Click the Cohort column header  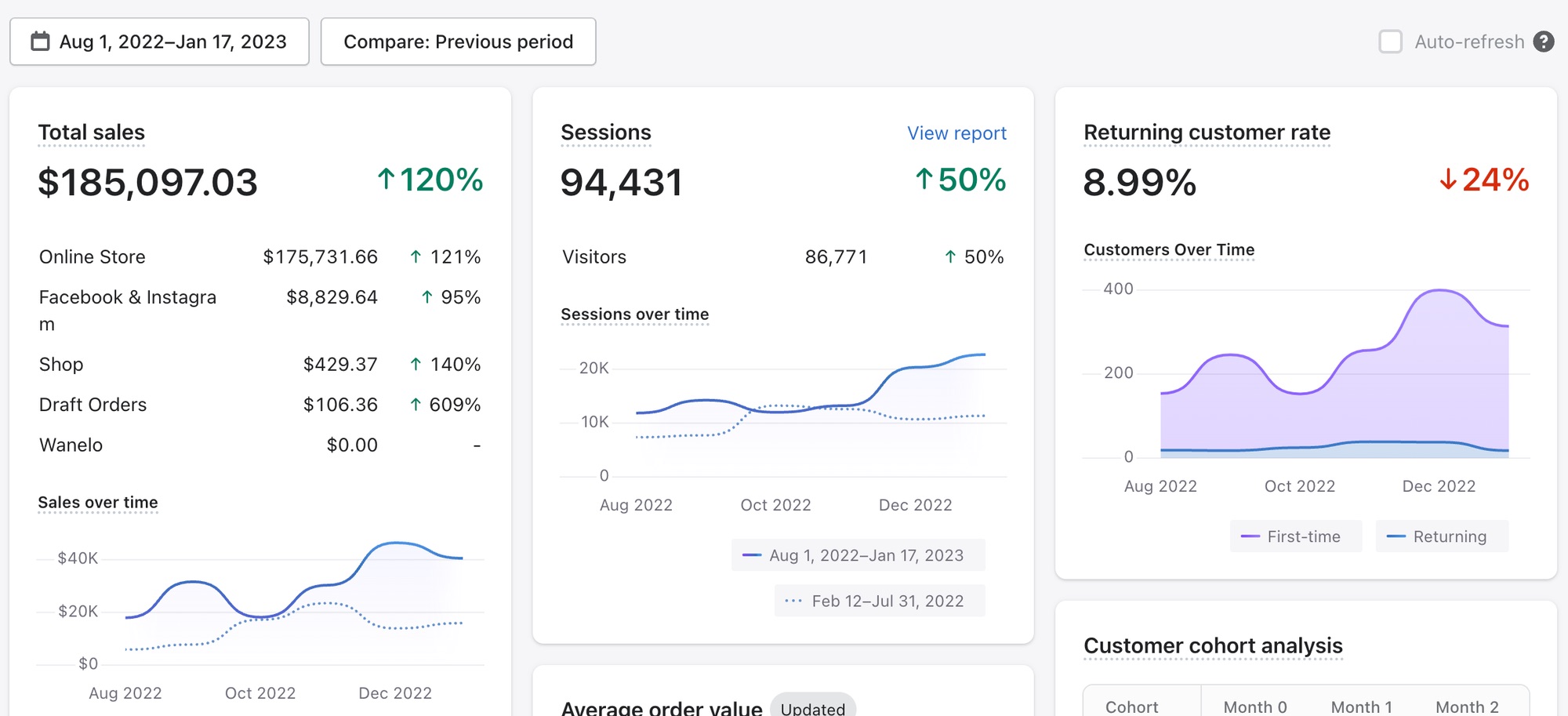click(1131, 707)
